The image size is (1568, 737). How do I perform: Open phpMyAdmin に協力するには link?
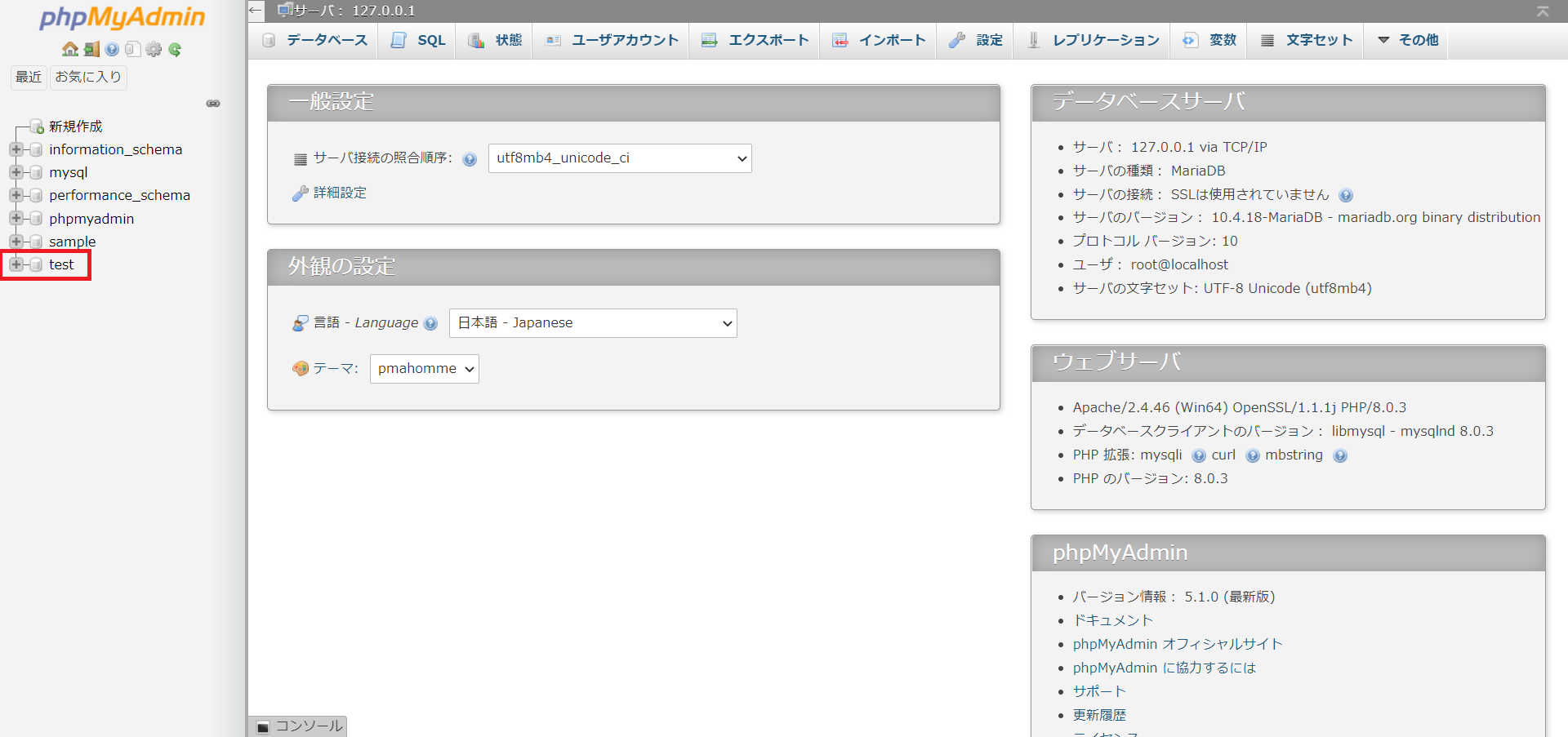(1164, 668)
